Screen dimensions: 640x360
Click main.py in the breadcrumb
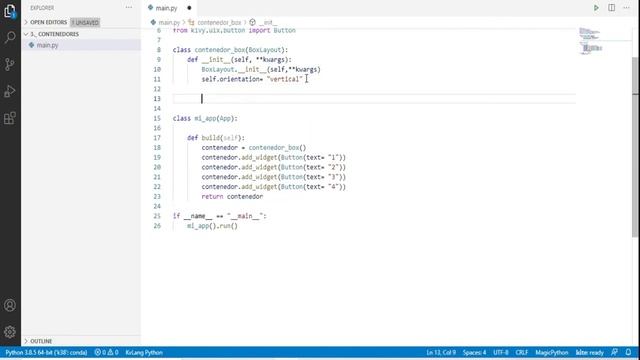coord(169,22)
